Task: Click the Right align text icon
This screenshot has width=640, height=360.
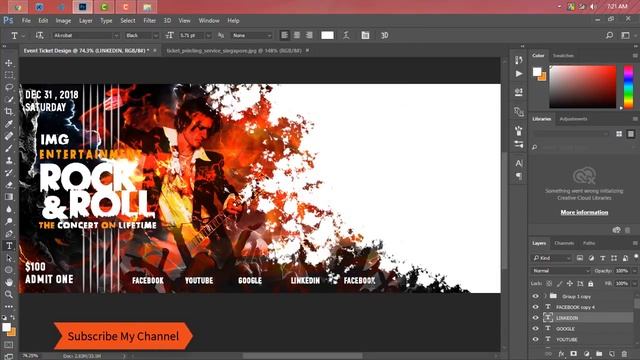Action: click(x=309, y=36)
